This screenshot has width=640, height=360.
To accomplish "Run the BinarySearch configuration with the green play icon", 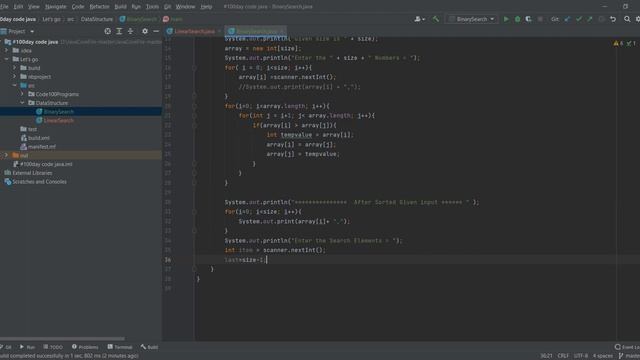I will (506, 19).
